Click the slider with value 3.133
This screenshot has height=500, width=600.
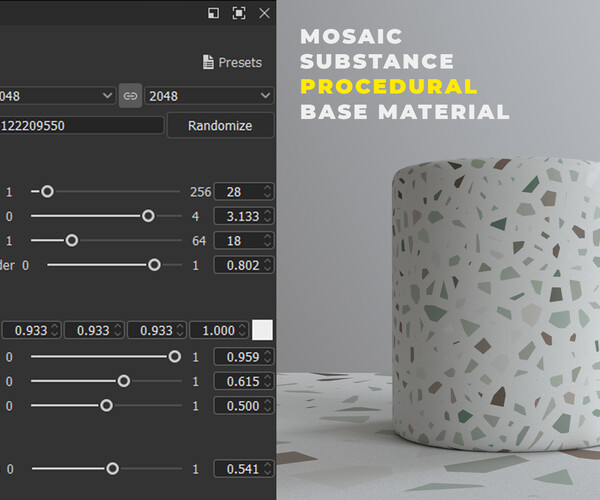[106, 216]
